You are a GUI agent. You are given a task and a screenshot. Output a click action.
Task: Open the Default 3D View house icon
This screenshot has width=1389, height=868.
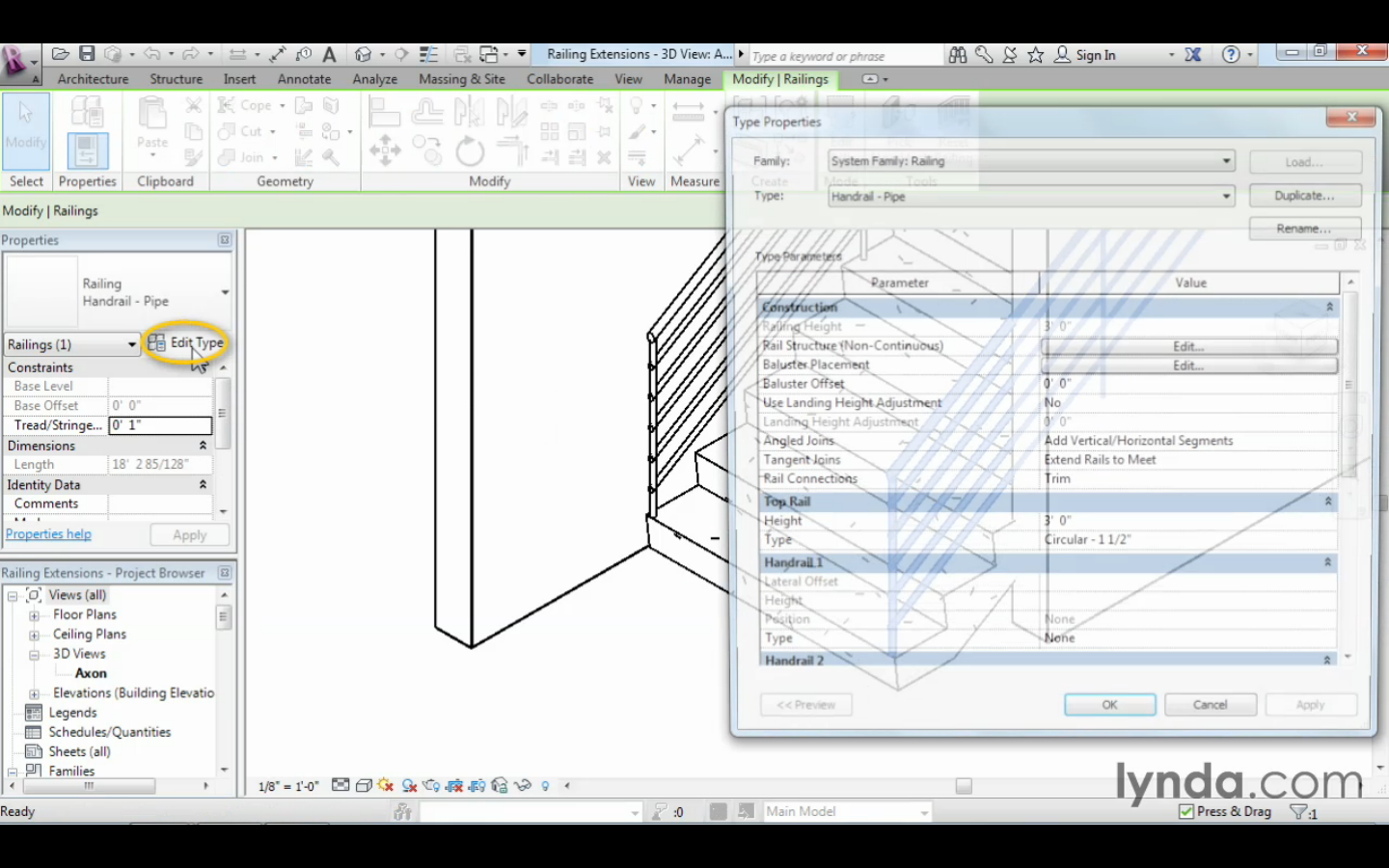(363, 54)
